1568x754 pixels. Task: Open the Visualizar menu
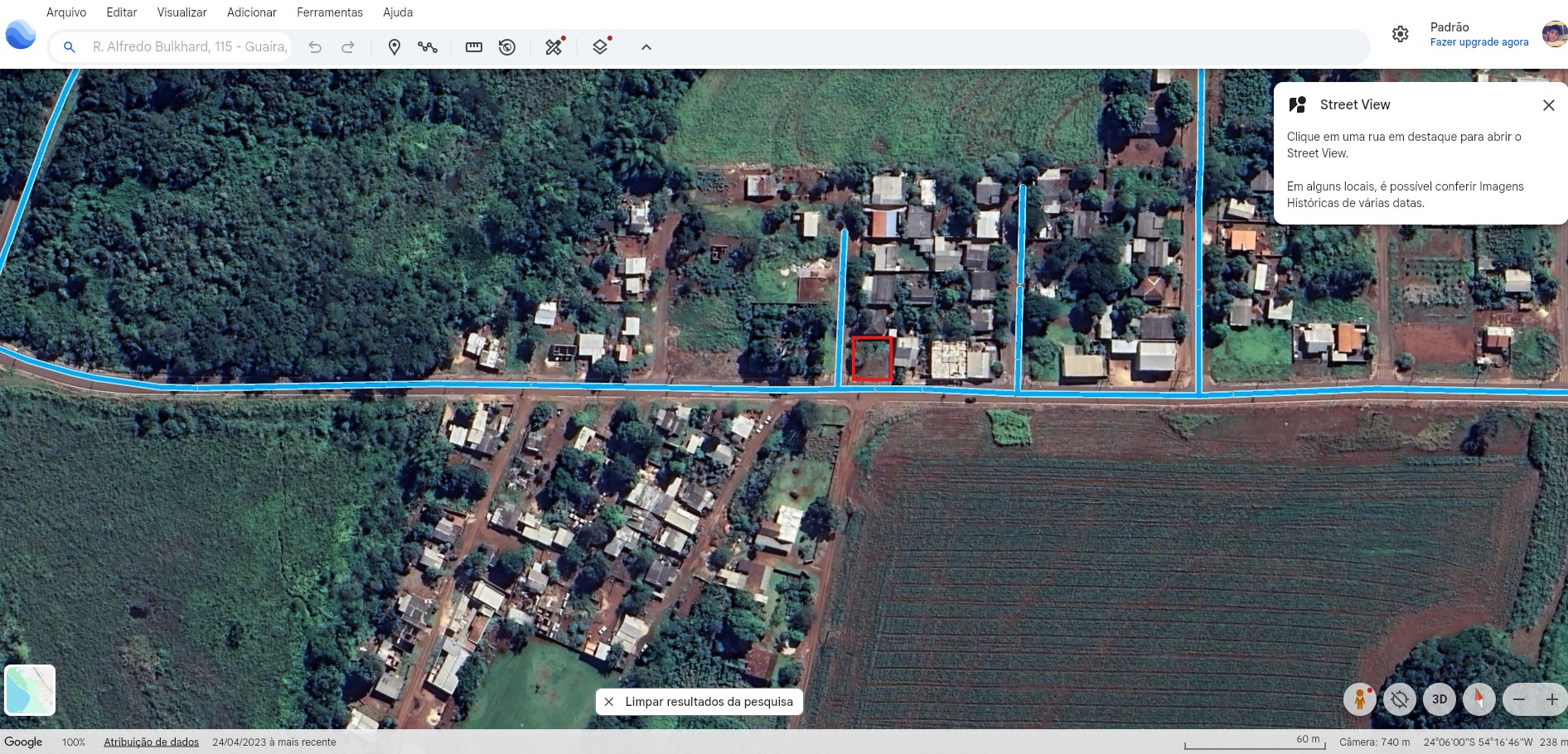click(181, 12)
